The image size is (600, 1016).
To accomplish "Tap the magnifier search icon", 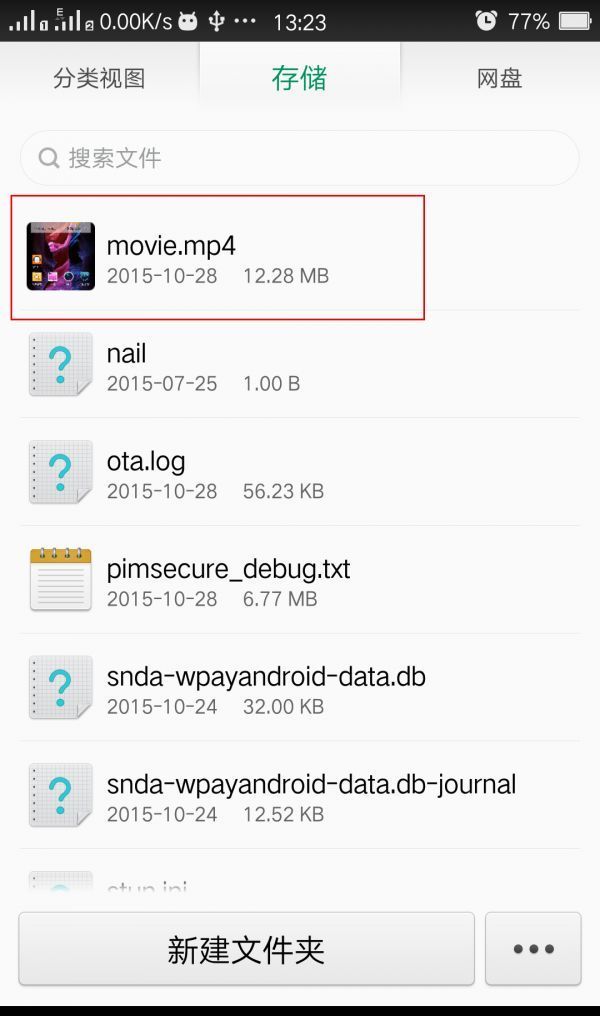I will click(x=49, y=157).
